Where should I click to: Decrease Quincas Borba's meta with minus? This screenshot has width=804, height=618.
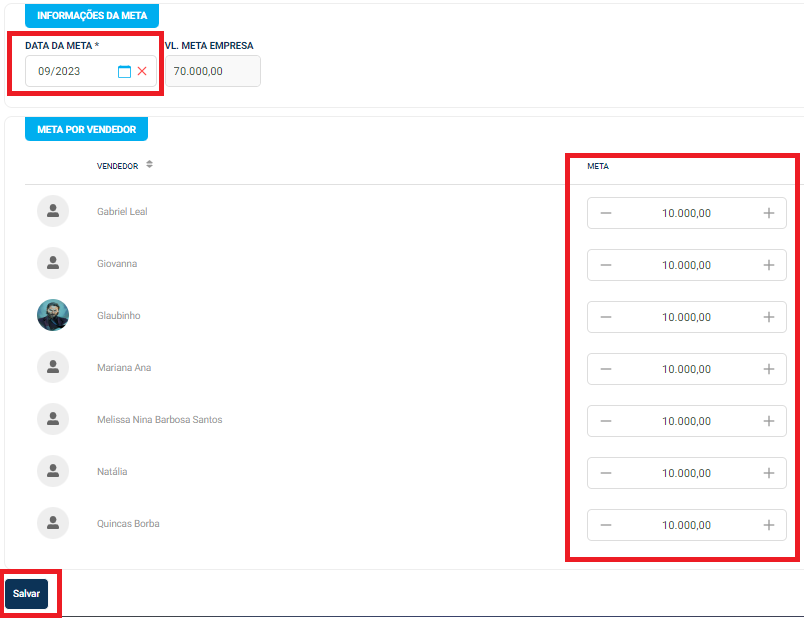pyautogui.click(x=606, y=525)
